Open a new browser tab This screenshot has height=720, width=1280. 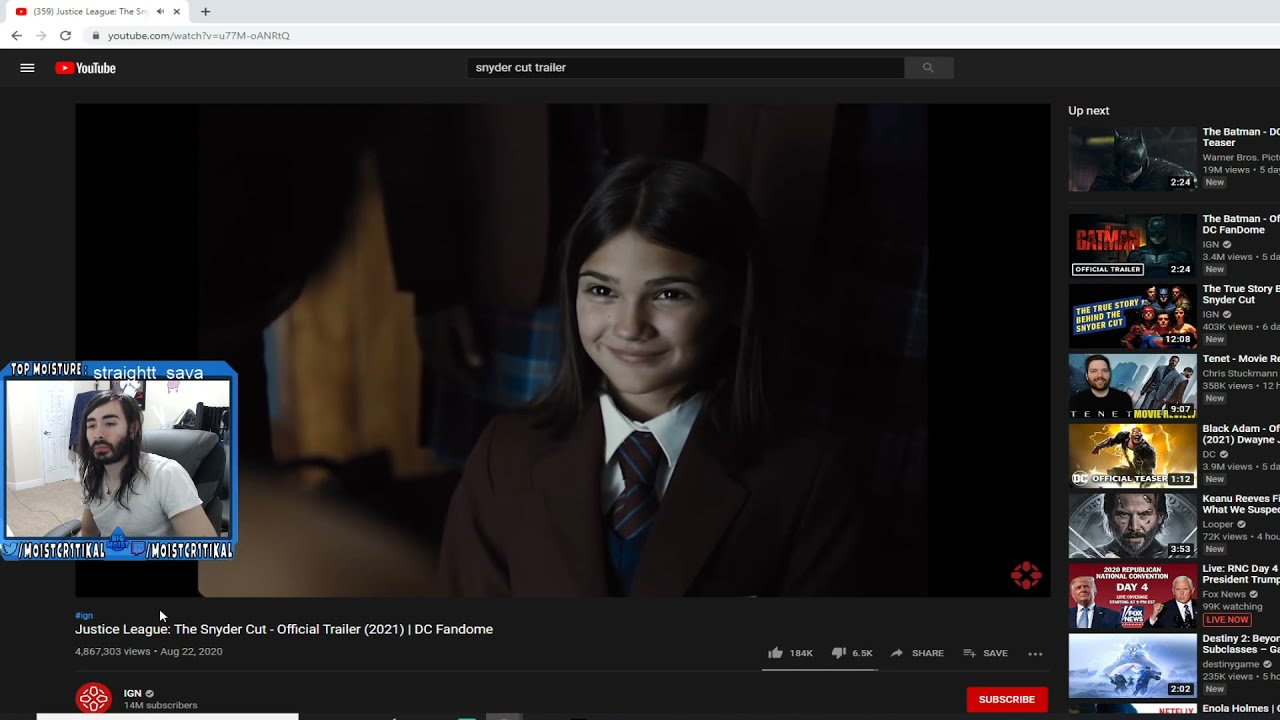coord(205,12)
